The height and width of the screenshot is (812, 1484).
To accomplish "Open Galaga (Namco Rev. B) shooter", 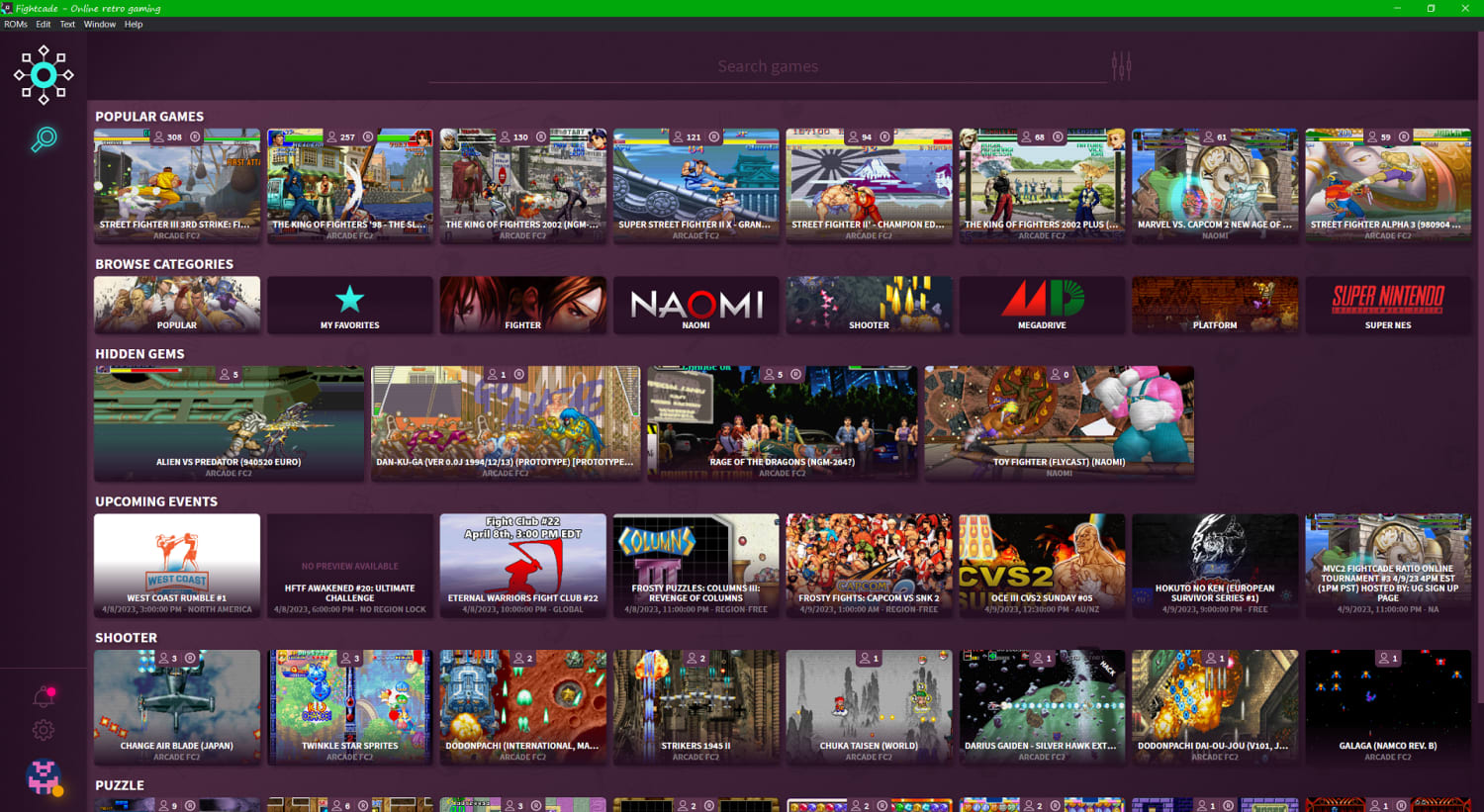I will [1388, 707].
